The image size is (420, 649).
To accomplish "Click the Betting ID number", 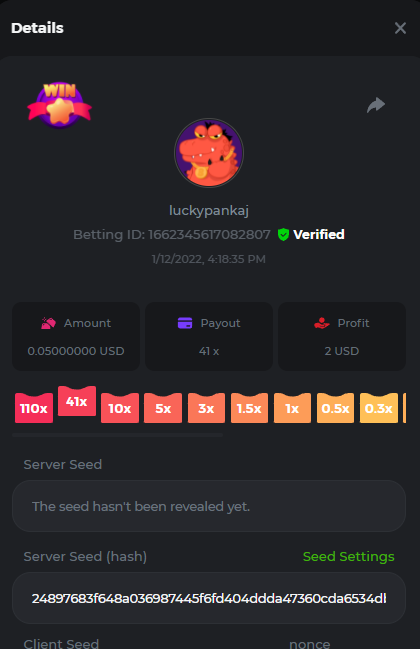I will click(209, 235).
